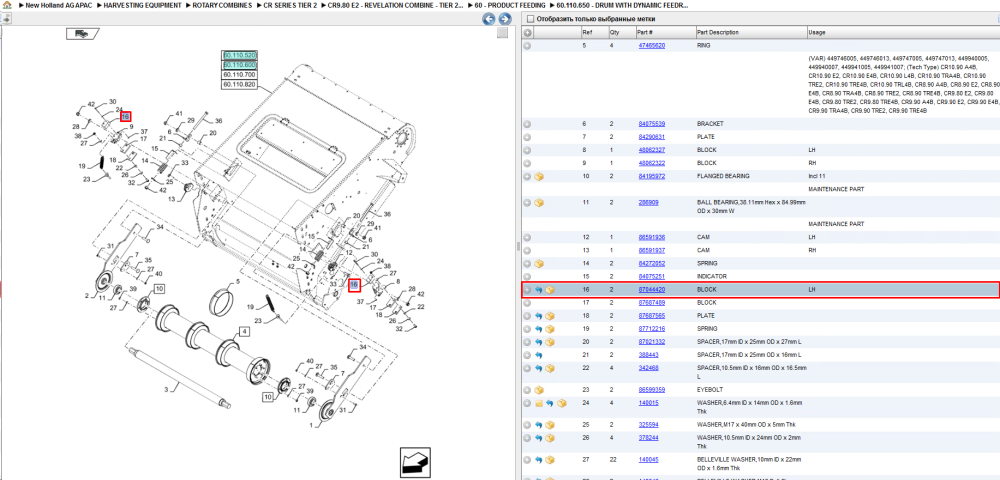This screenshot has width=1000, height=480.
Task: Click the blue arrow icon on row 26 washer
Action: tap(539, 438)
